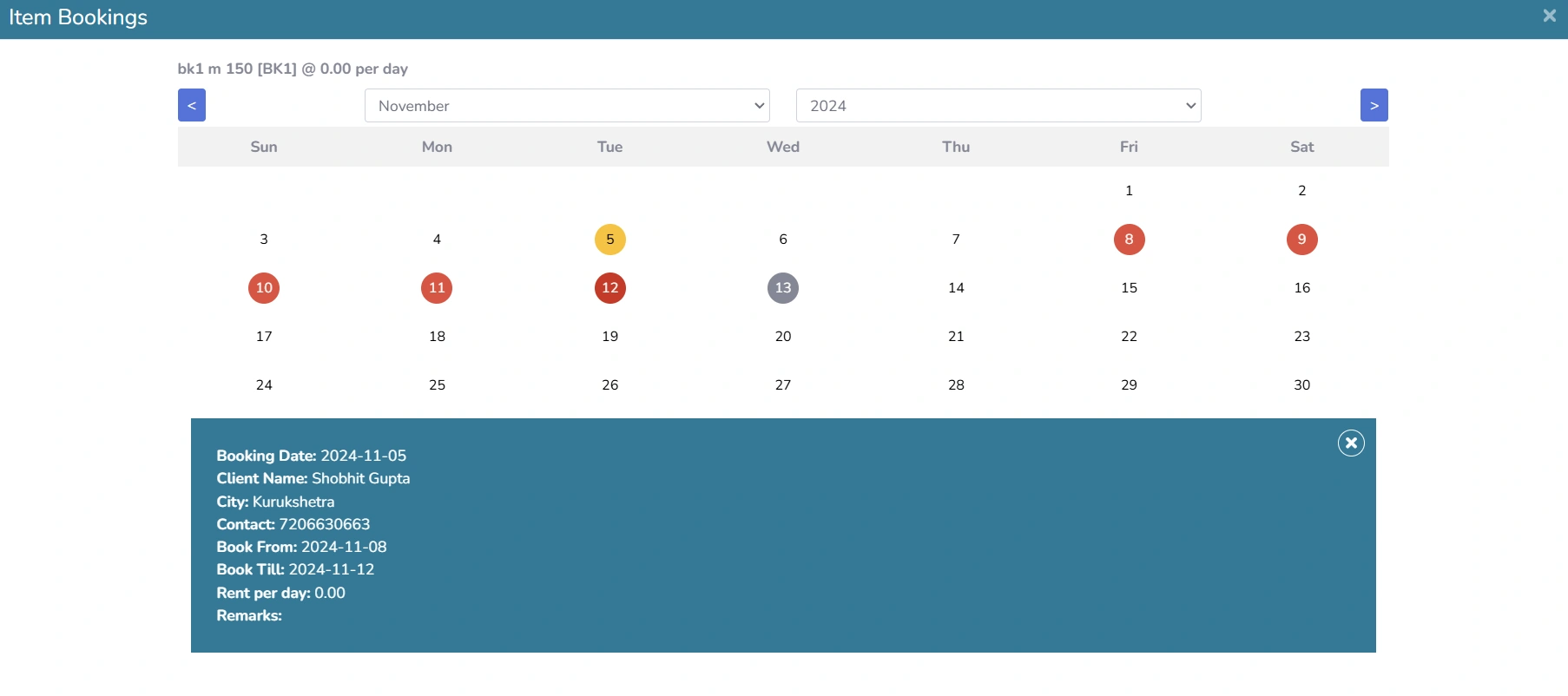1568x696 pixels.
Task: Pick date 2 in calendar
Action: pyautogui.click(x=1302, y=191)
